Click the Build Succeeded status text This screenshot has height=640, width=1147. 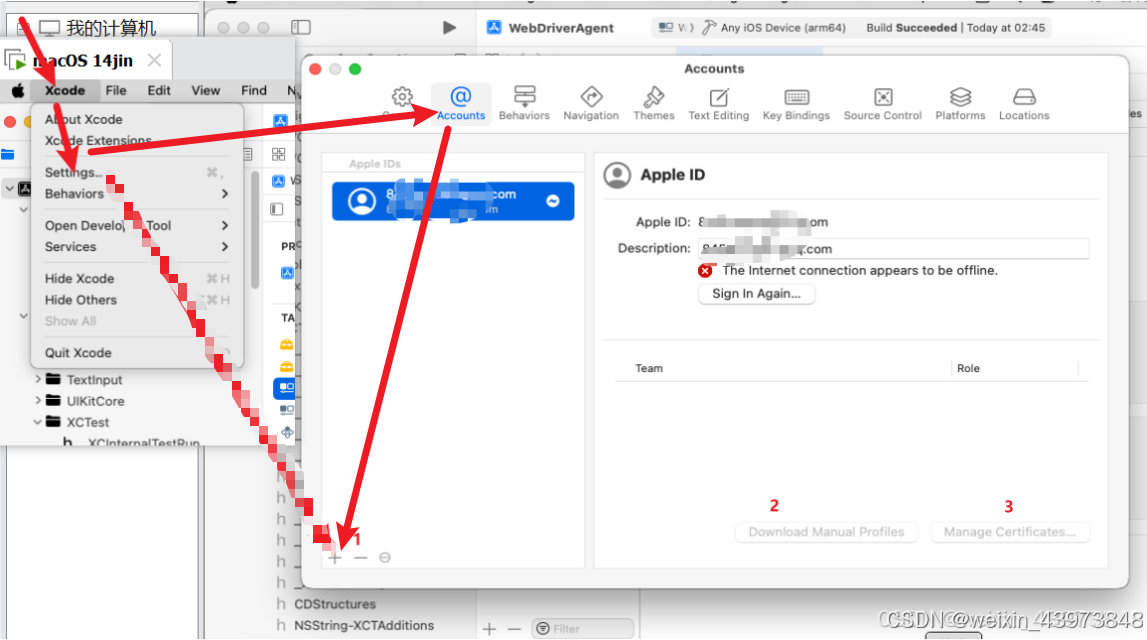[x=911, y=28]
